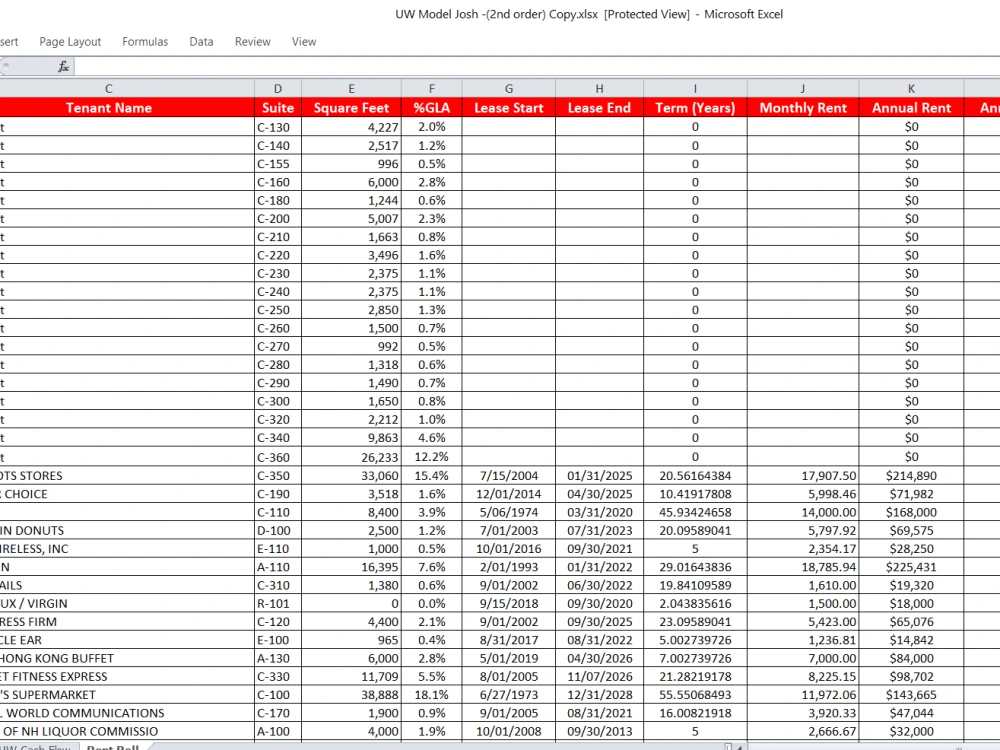
Task: Click the Lease End header cell
Action: click(599, 108)
